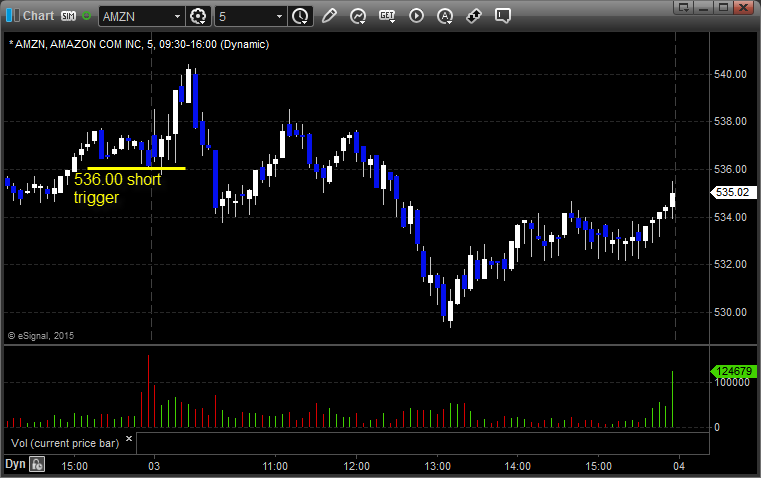This screenshot has height=478, width=761.
Task: Click the pencil drawing tool icon
Action: click(x=328, y=16)
